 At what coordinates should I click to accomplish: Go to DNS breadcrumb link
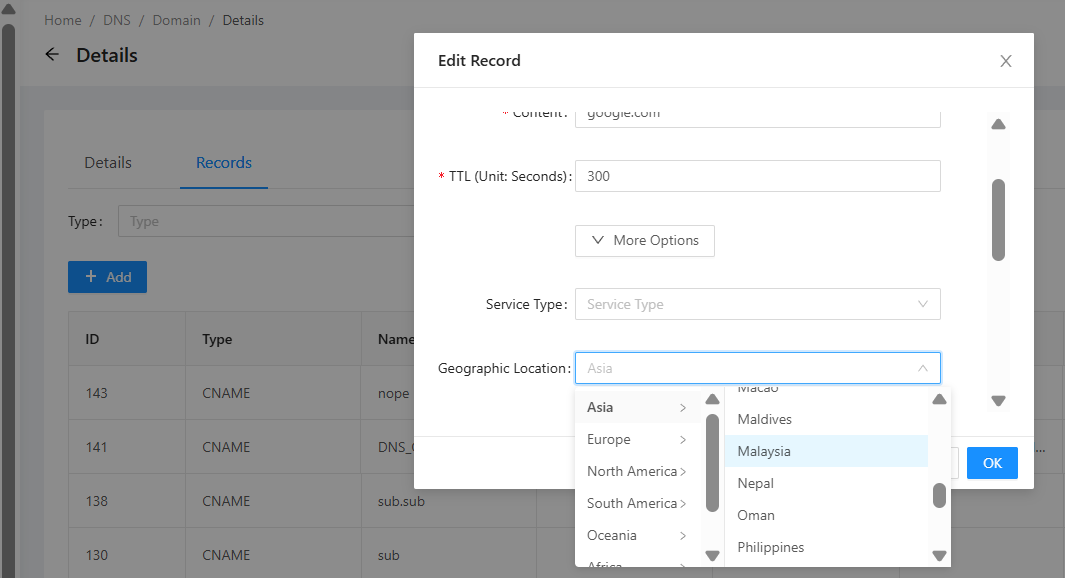[x=117, y=20]
